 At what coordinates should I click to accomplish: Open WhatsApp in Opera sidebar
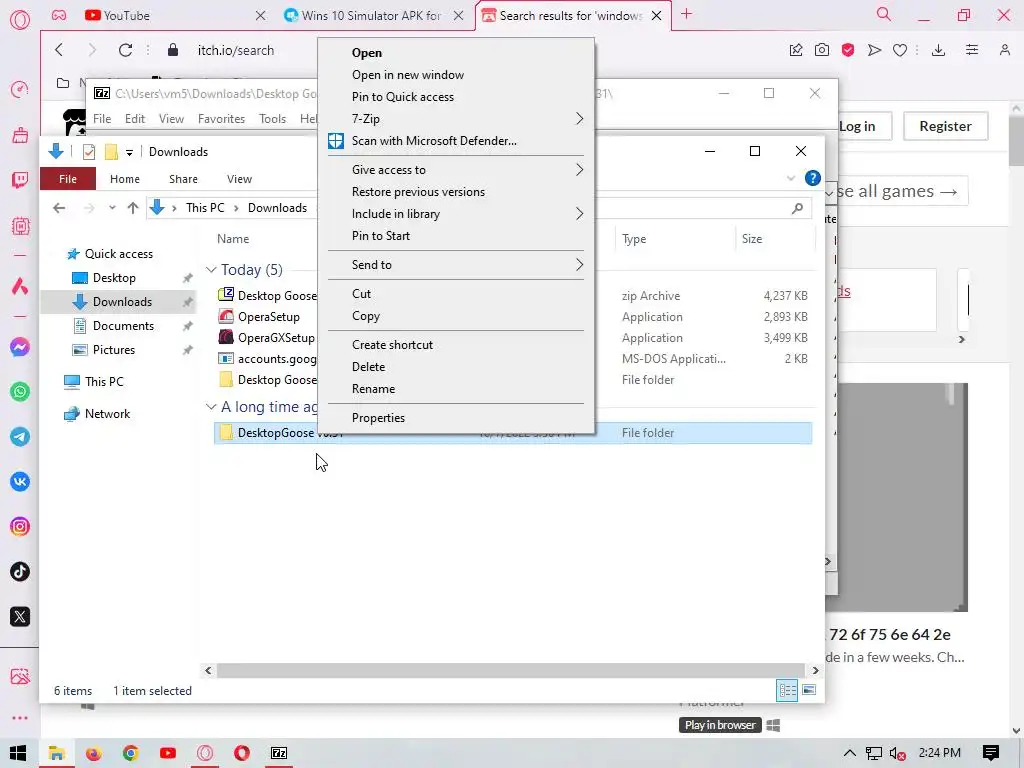pos(20,392)
